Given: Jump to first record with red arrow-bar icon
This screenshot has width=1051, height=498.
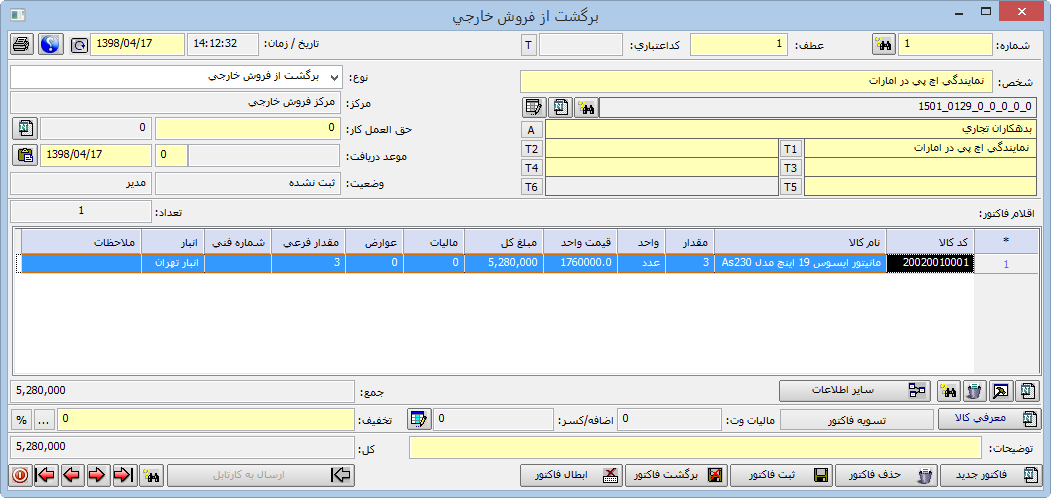Looking at the screenshot, I should [x=46, y=475].
